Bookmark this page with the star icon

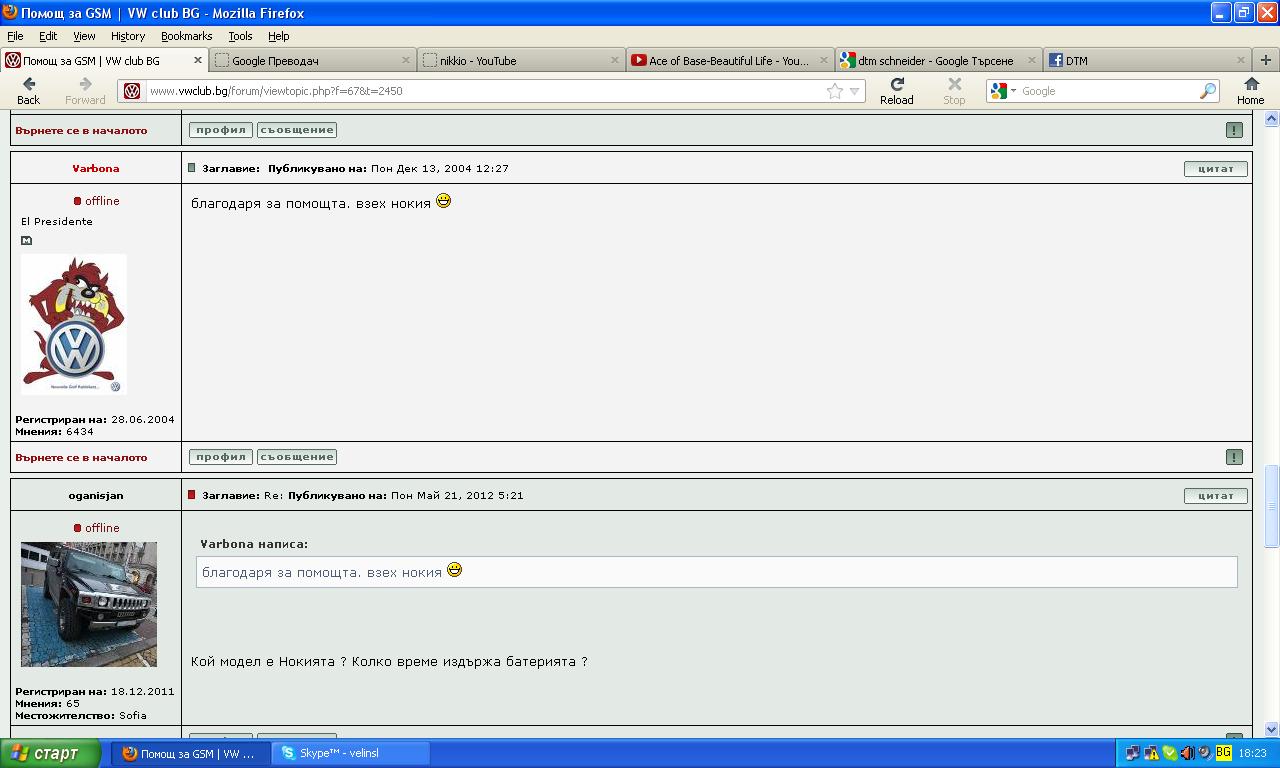coord(834,91)
